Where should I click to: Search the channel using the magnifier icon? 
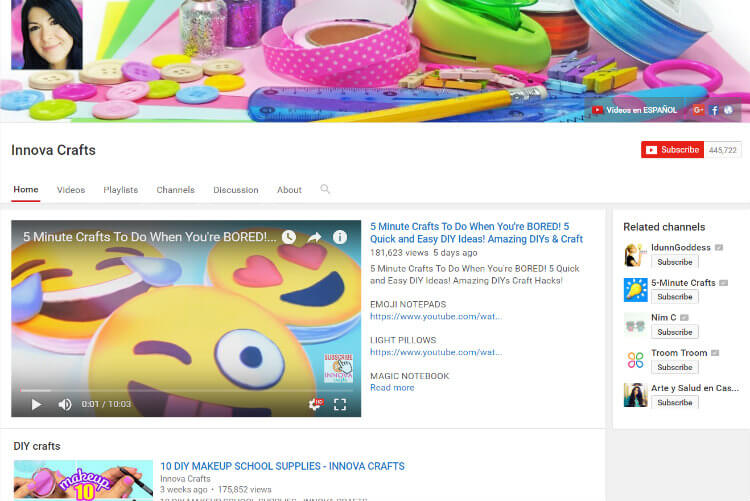[325, 189]
